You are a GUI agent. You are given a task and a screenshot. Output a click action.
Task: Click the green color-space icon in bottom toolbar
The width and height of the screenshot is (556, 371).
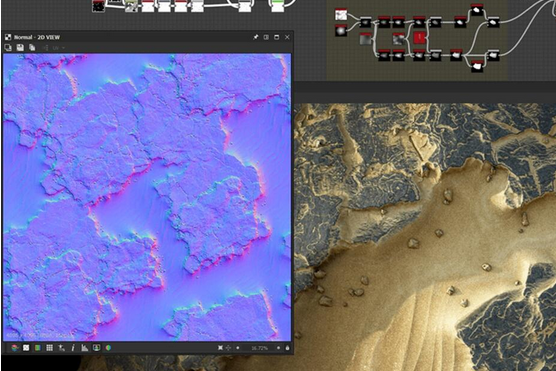[38, 348]
